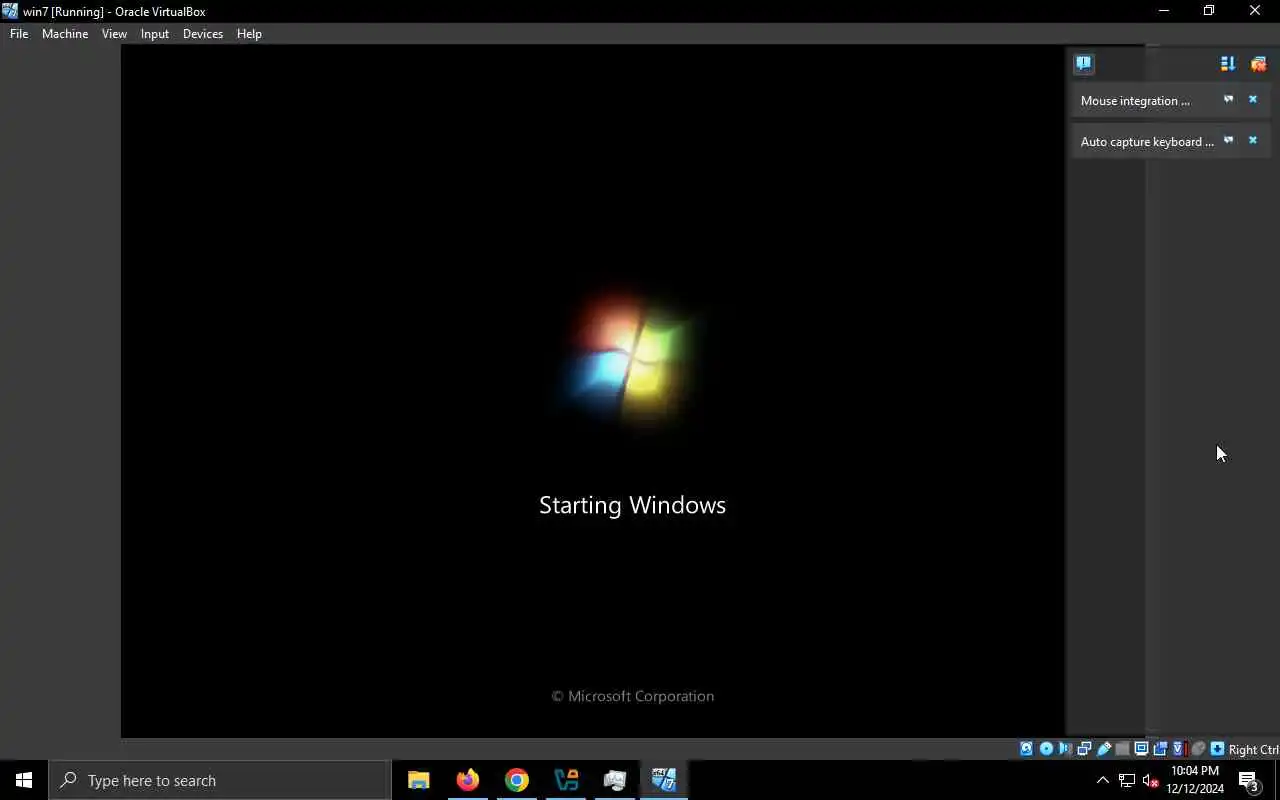
Task: Select the win7 VM window taskbar icon
Action: point(664,780)
